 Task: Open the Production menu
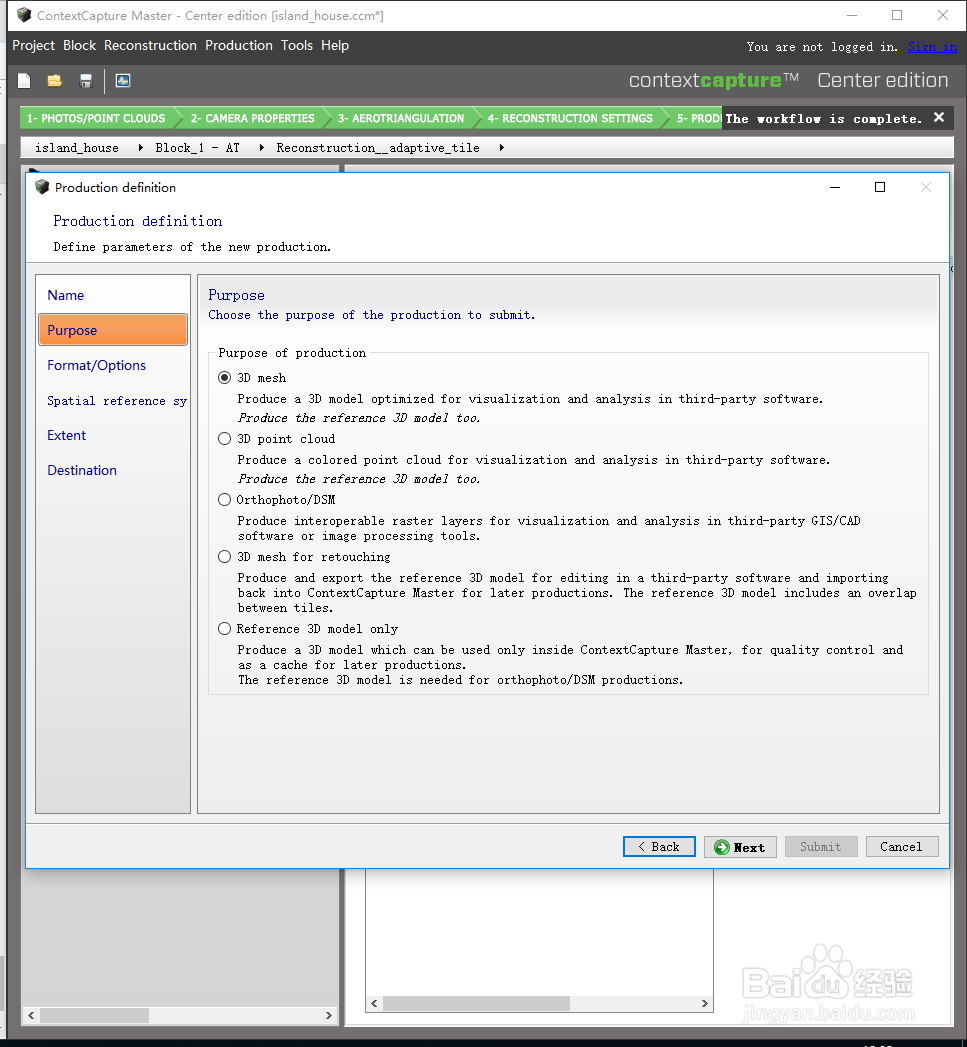click(239, 45)
